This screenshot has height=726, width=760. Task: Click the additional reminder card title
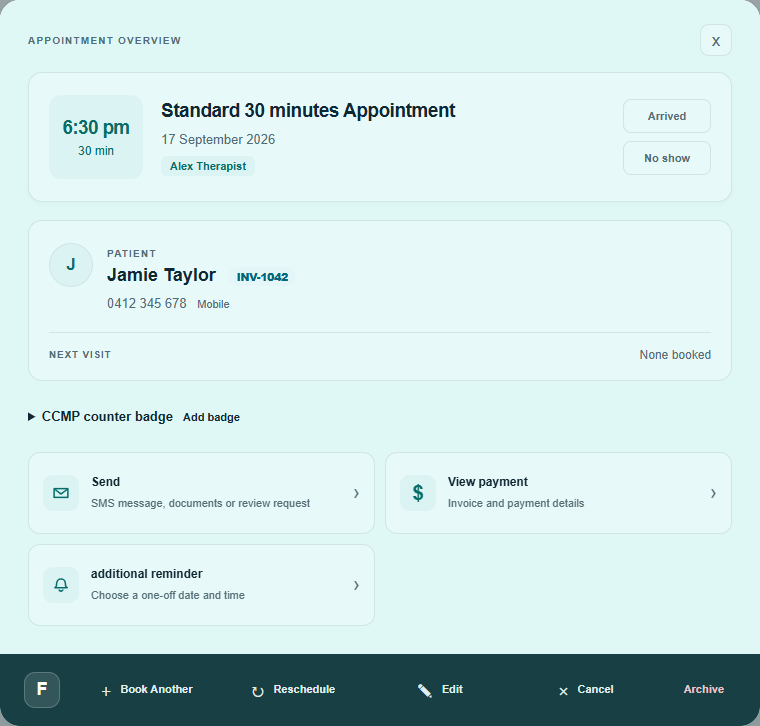pos(147,574)
